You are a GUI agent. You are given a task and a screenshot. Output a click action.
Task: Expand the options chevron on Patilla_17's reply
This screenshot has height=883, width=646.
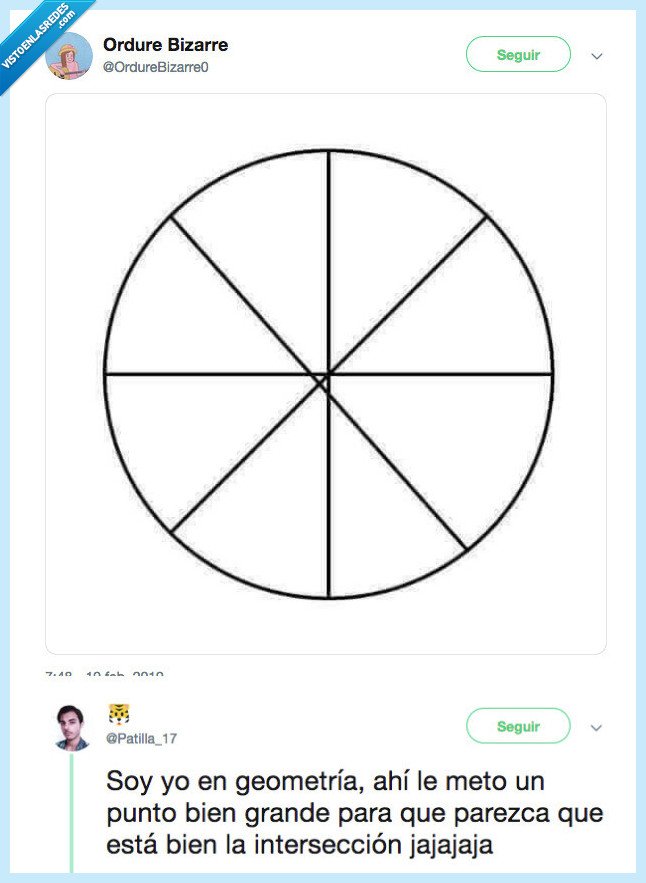(x=596, y=729)
